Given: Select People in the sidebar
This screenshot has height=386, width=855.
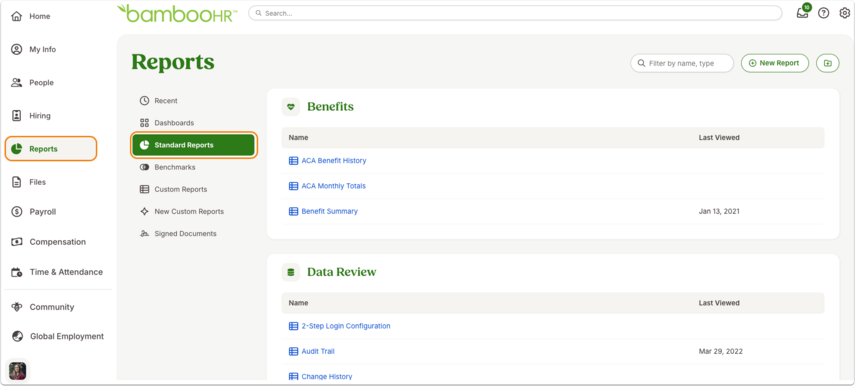Looking at the screenshot, I should [x=41, y=83].
